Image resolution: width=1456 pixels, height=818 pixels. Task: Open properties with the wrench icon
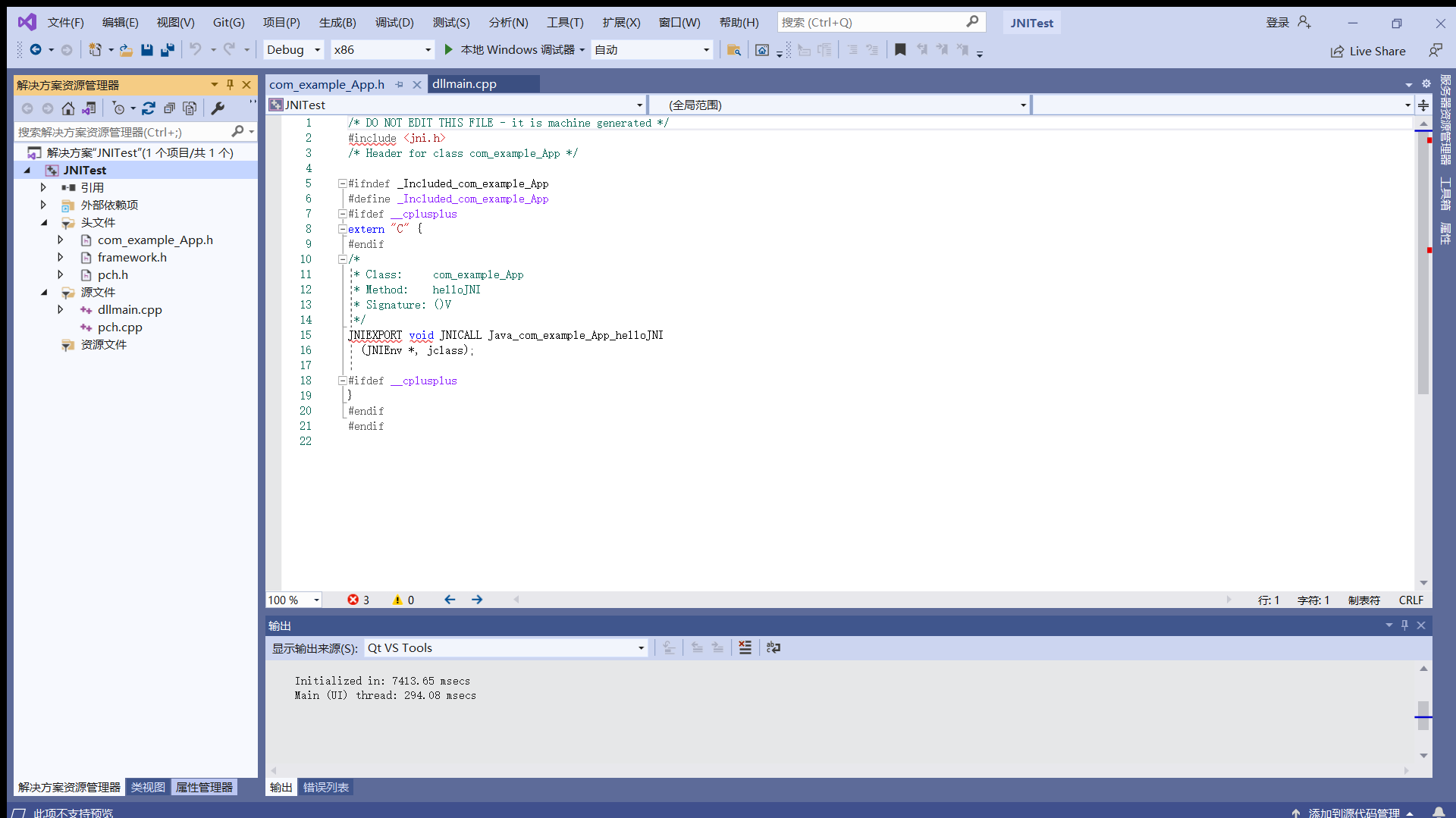pyautogui.click(x=218, y=108)
